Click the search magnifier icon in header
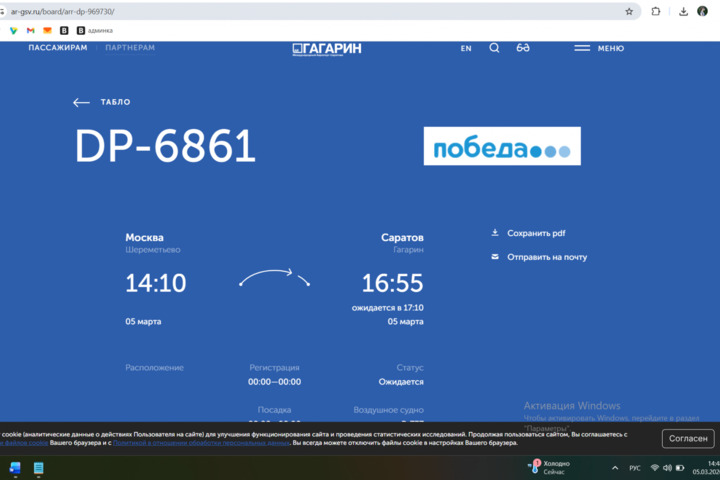720x480 pixels. [x=494, y=48]
